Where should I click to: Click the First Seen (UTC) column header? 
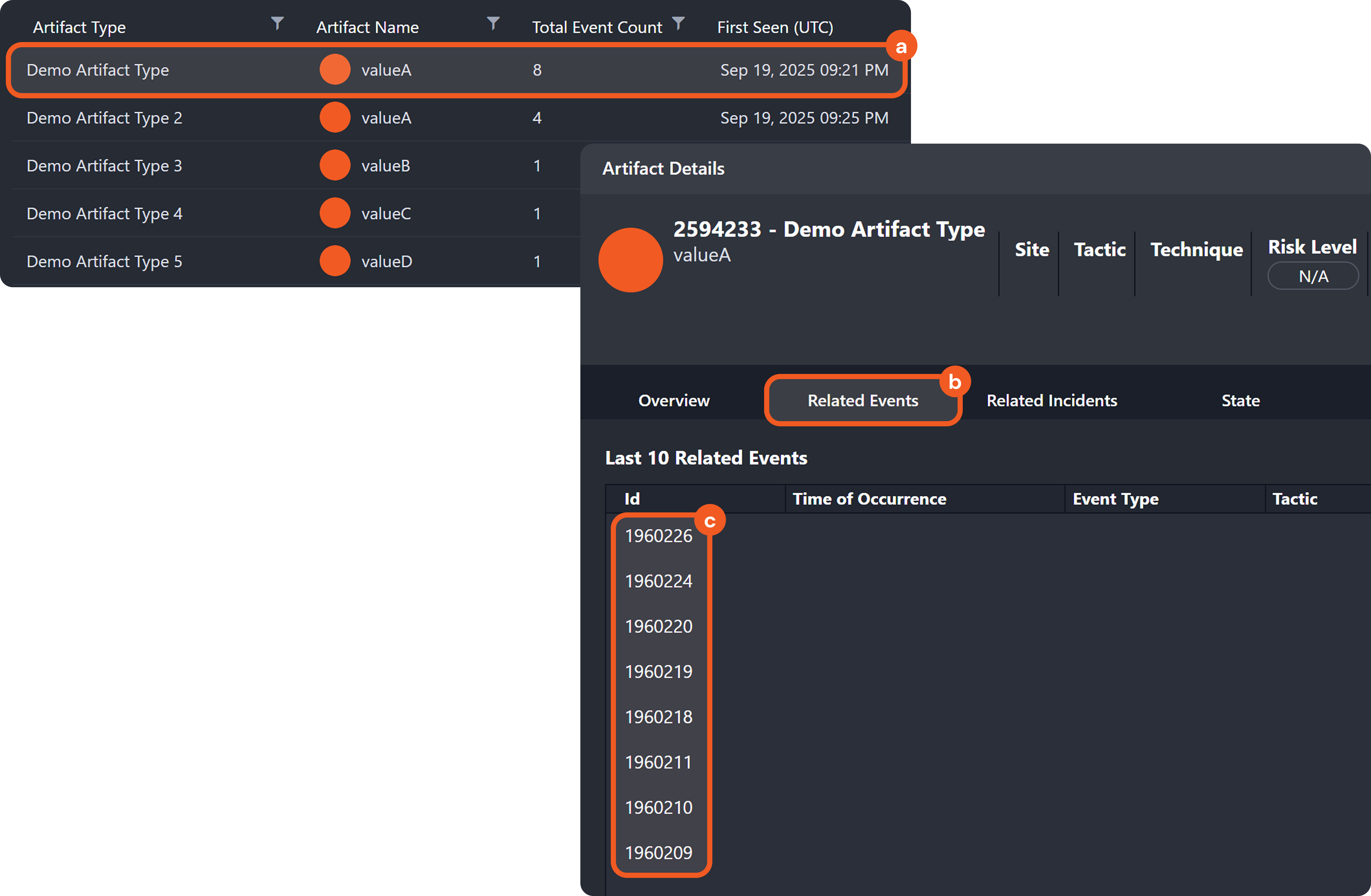coord(775,27)
